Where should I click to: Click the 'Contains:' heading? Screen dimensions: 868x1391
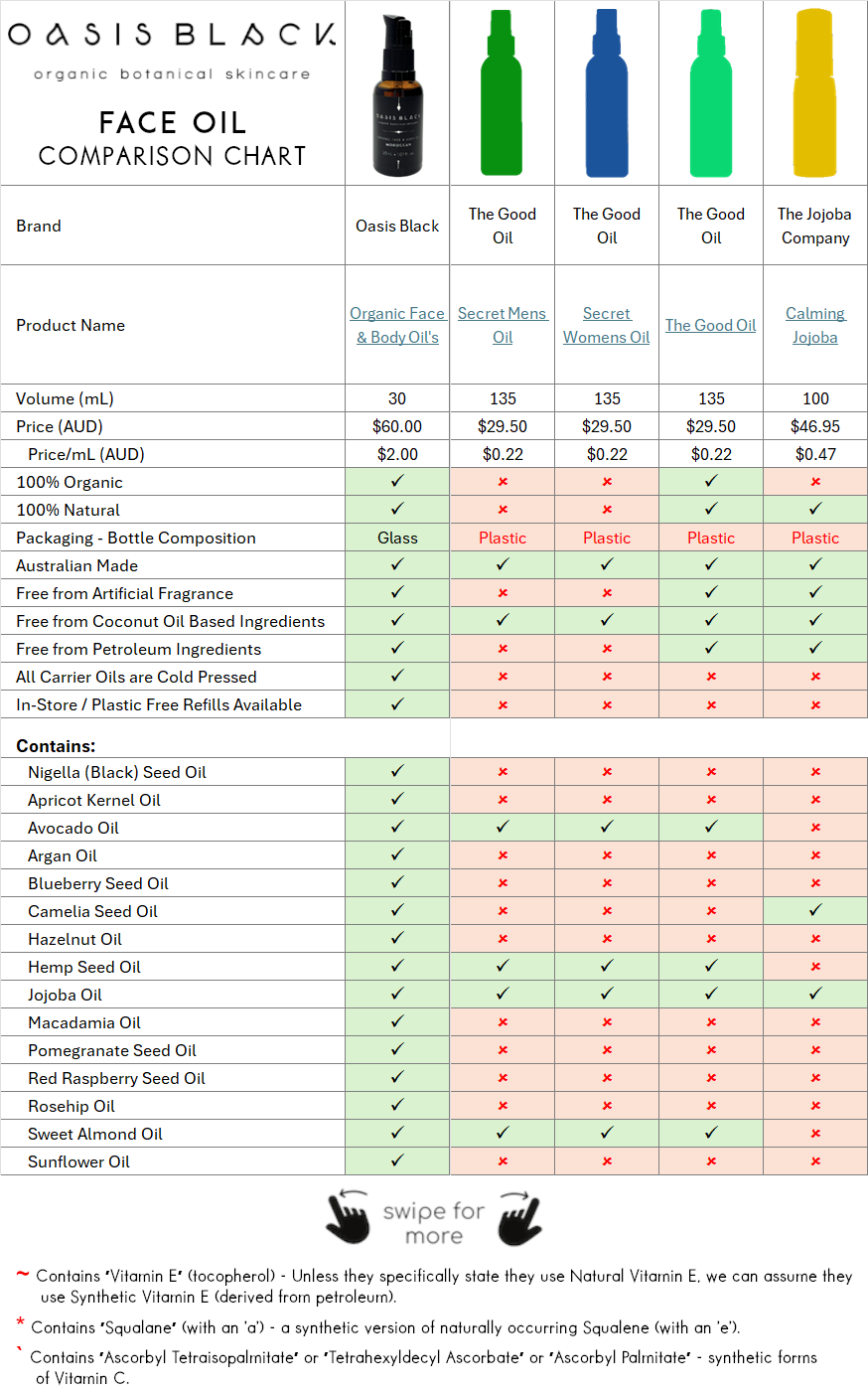[x=56, y=746]
